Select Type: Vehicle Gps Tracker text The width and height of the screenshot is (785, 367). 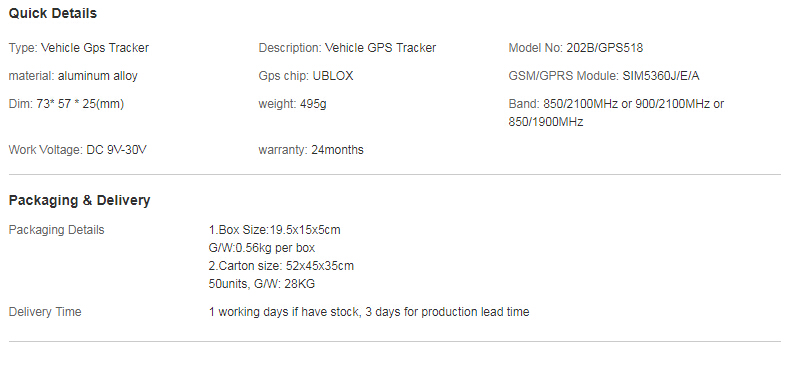click(x=79, y=48)
